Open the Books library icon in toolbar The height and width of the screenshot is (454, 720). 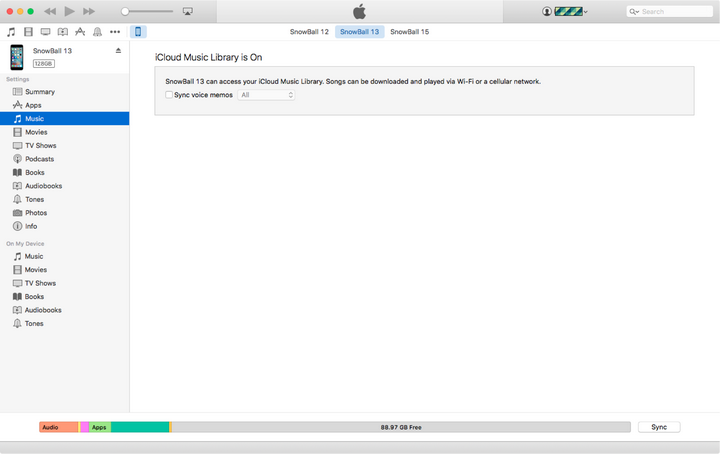point(62,32)
